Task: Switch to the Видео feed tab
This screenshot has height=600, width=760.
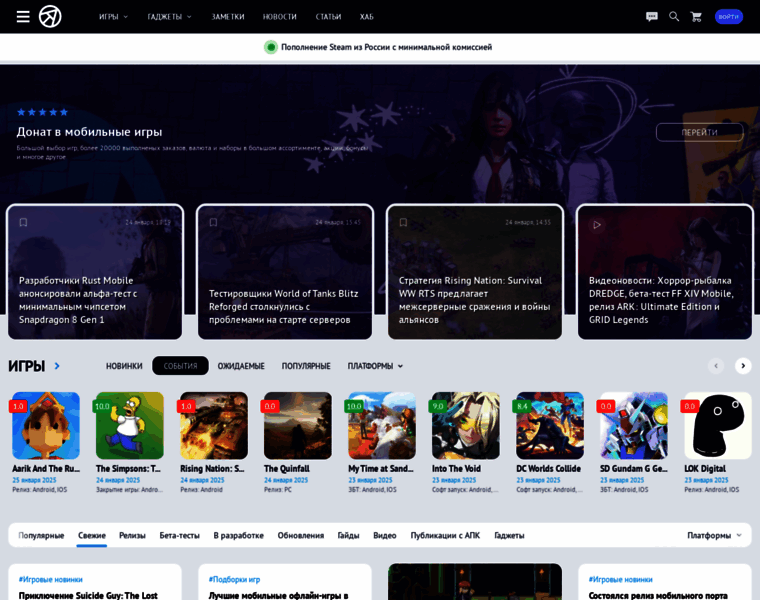Action: coord(385,536)
